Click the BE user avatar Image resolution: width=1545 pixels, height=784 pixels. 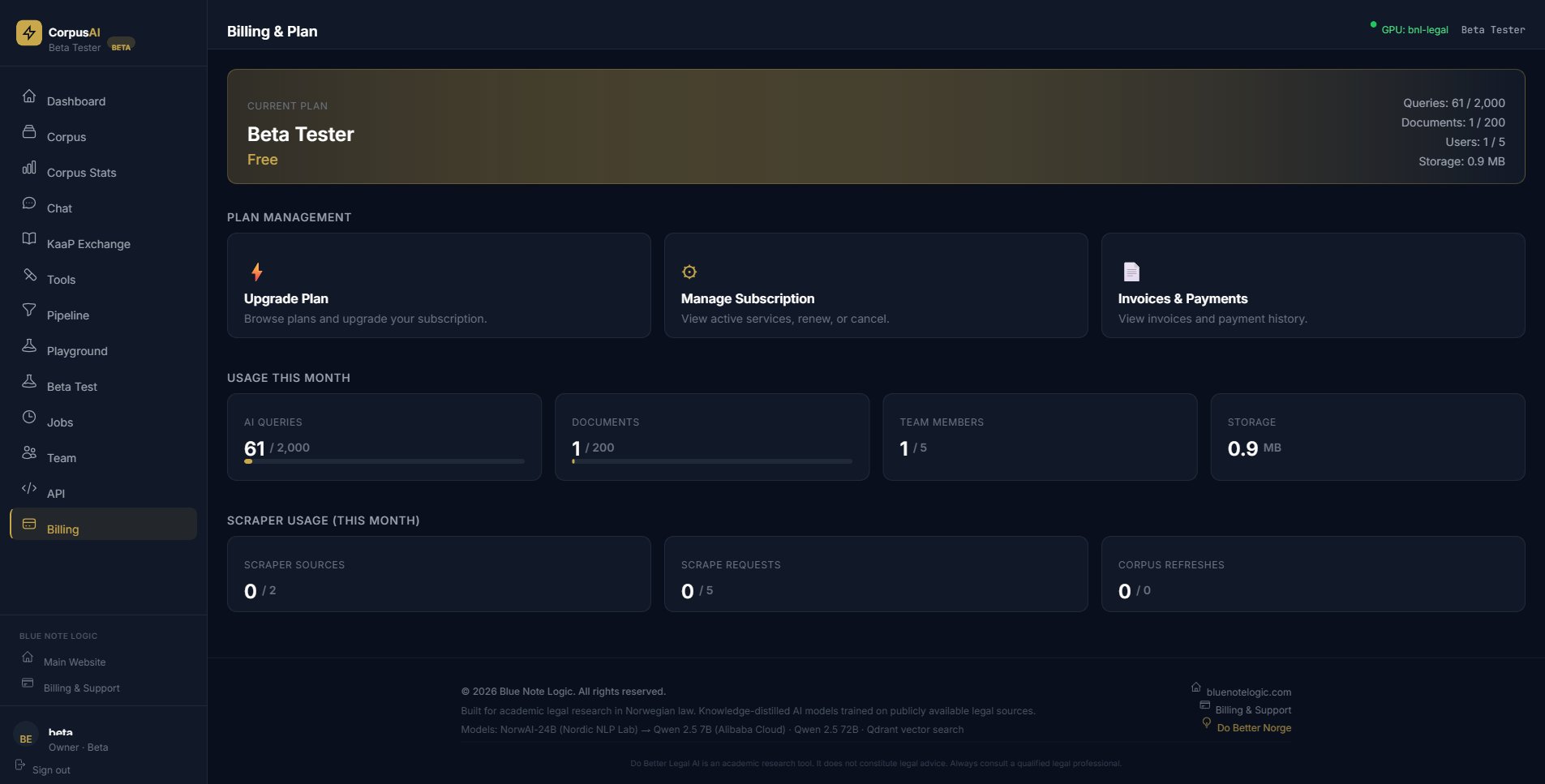pos(26,739)
